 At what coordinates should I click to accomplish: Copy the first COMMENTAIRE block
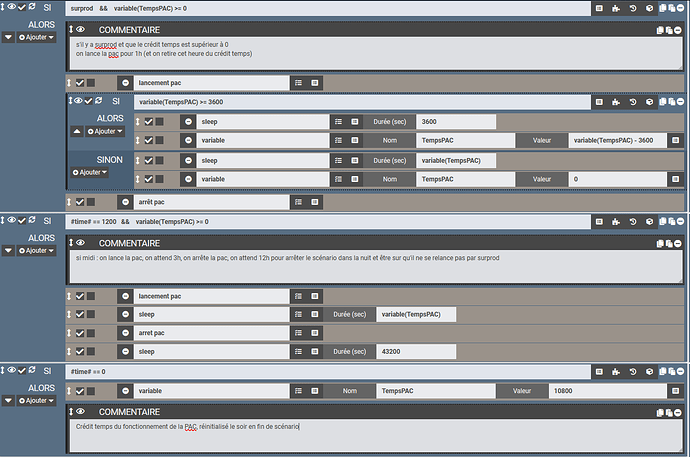coord(659,30)
